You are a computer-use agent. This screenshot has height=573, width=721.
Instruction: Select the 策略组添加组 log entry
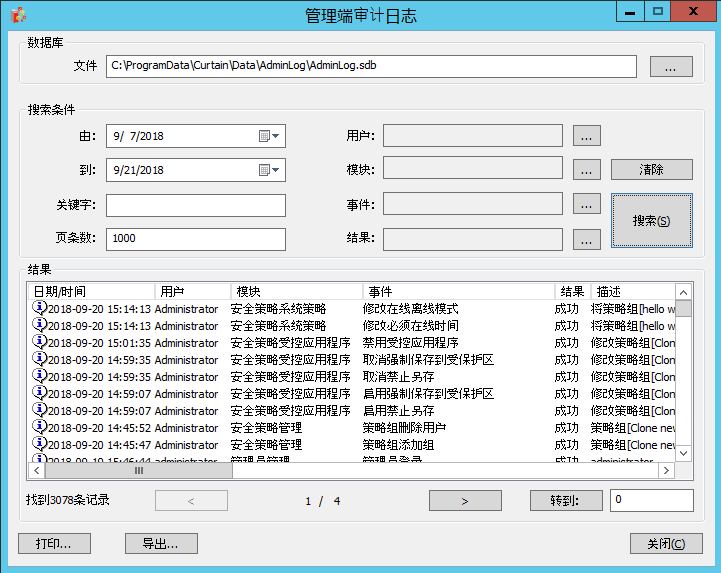tap(352, 445)
